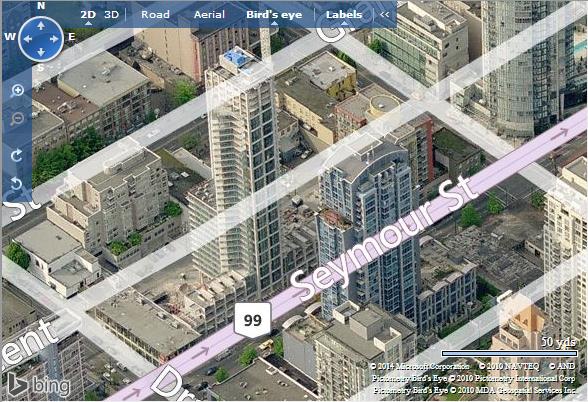
Task: Pan the map west with the left arrow
Action: point(28,39)
